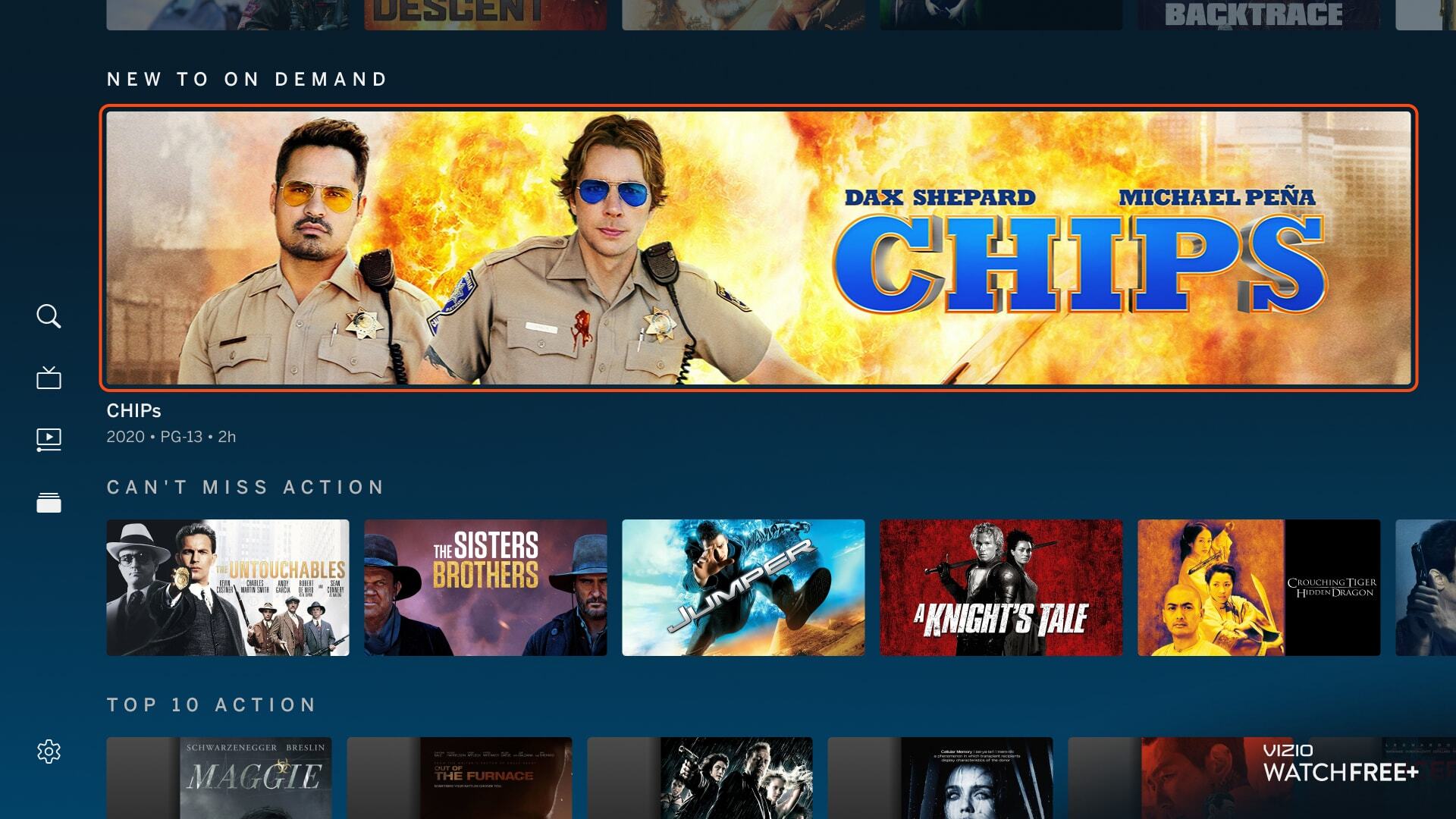Open the settings gear icon
Image resolution: width=1456 pixels, height=819 pixels.
49,752
